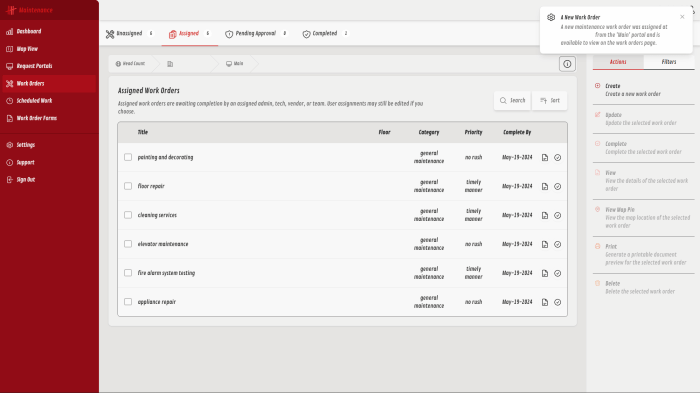This screenshot has width=700, height=393.
Task: Click the Main breadcrumb
Action: 235,64
